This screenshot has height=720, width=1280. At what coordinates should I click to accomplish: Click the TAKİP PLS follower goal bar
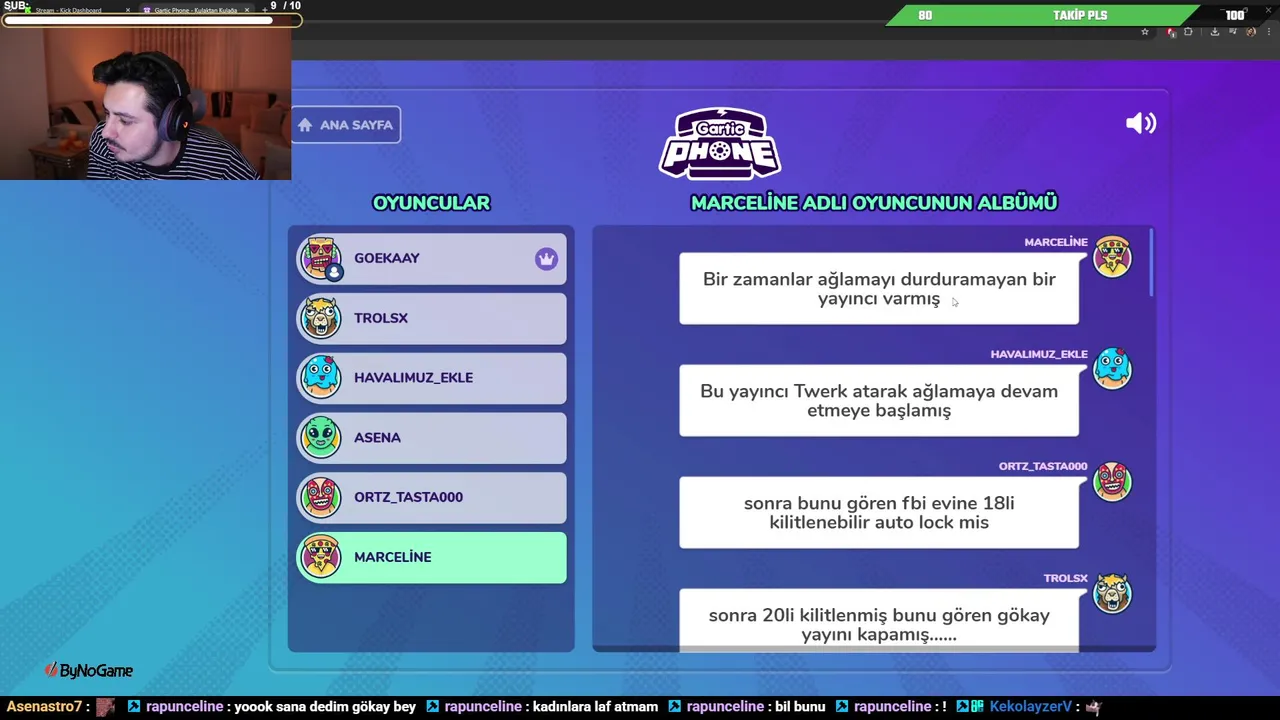pyautogui.click(x=1080, y=15)
